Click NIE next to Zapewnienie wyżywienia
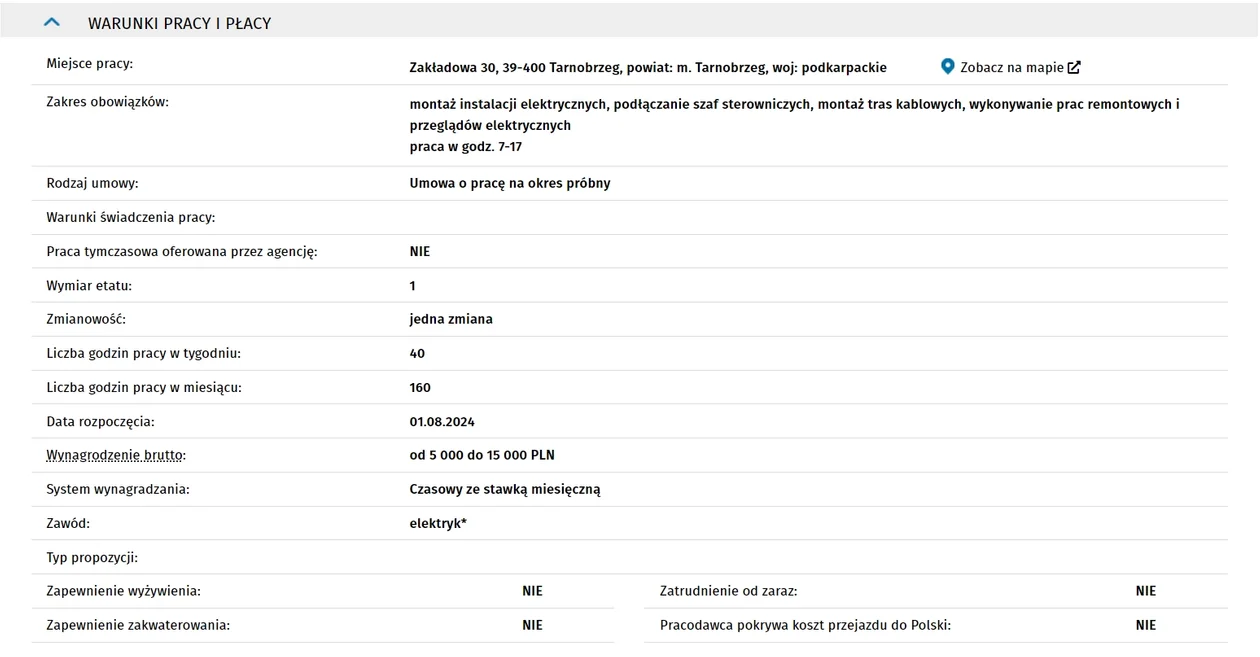The image size is (1260, 657). pos(532,592)
